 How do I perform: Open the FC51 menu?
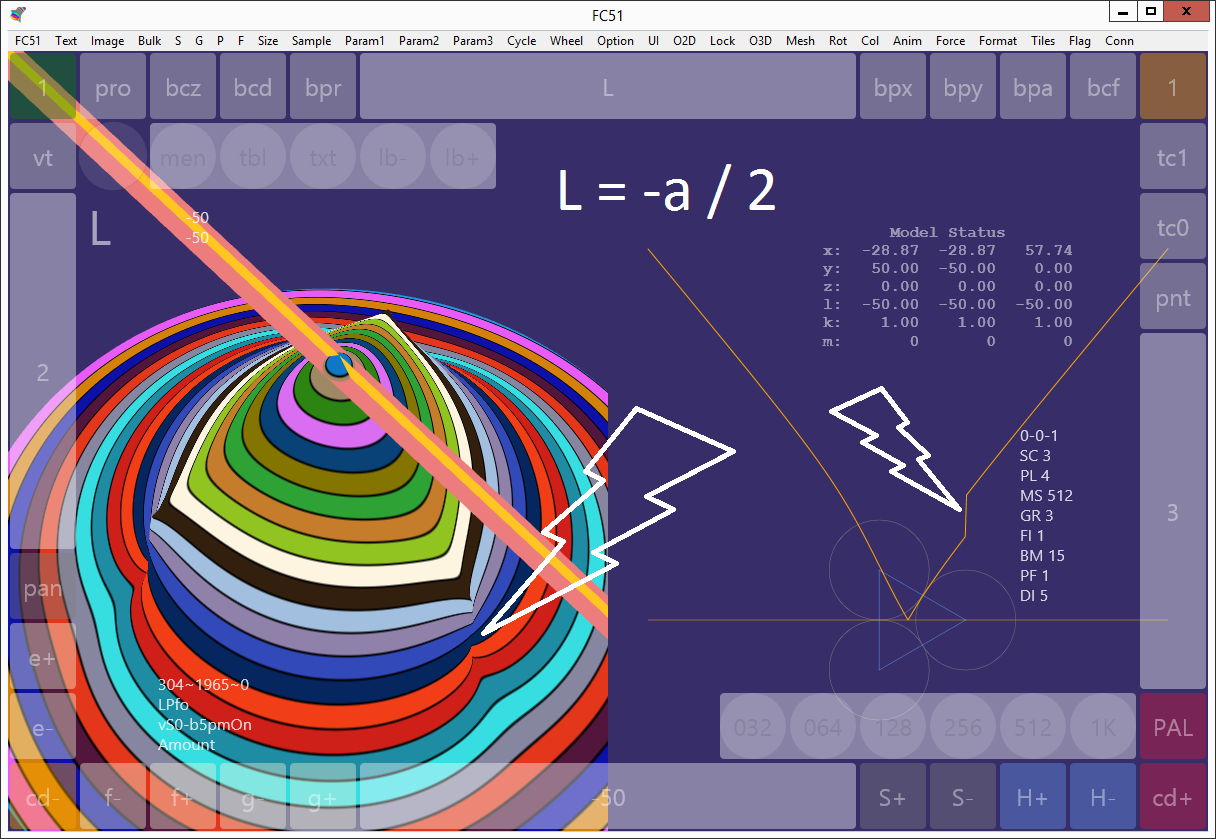pos(28,41)
